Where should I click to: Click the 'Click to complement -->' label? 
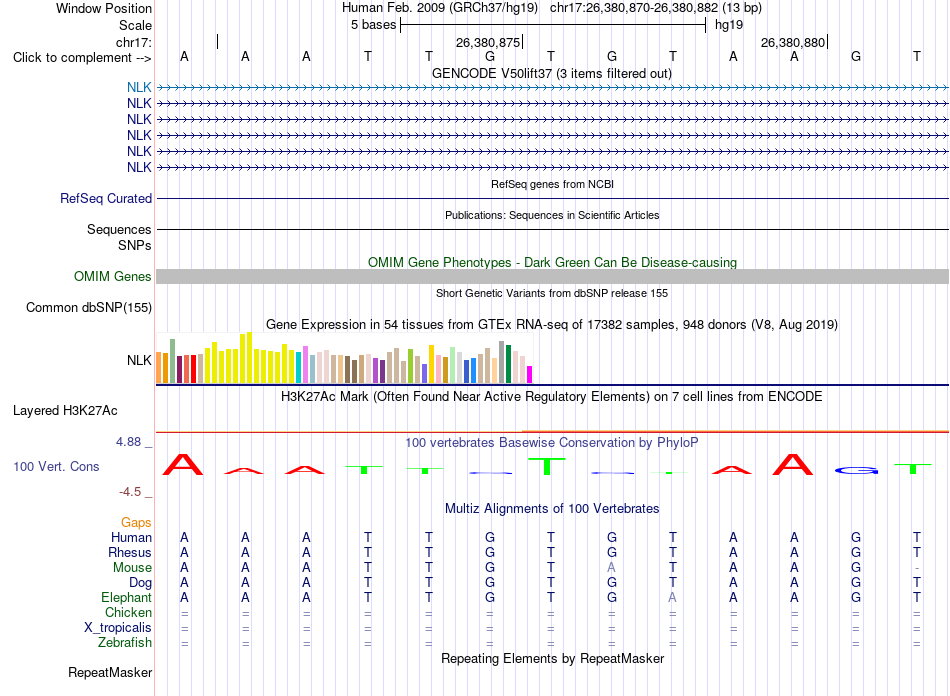82,58
